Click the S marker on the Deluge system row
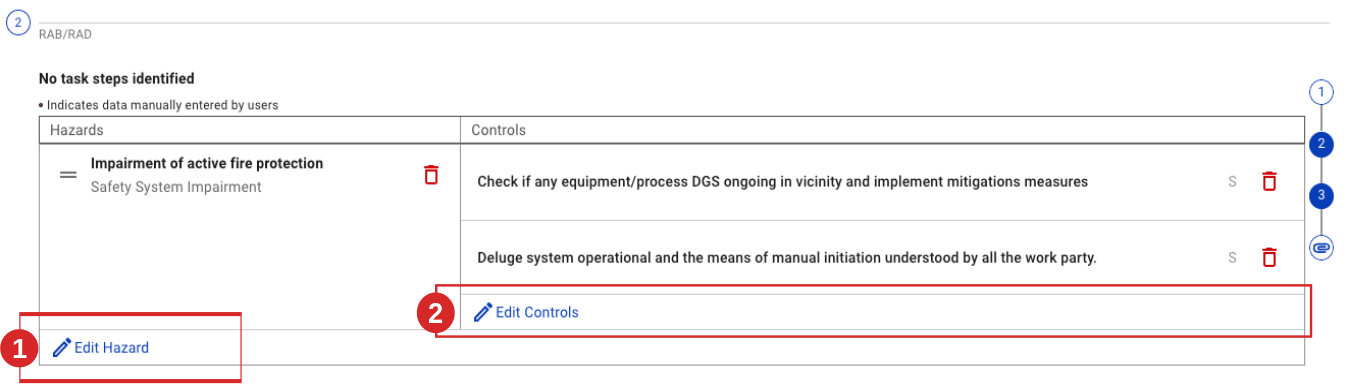The width and height of the screenshot is (1347, 389). tap(1232, 258)
